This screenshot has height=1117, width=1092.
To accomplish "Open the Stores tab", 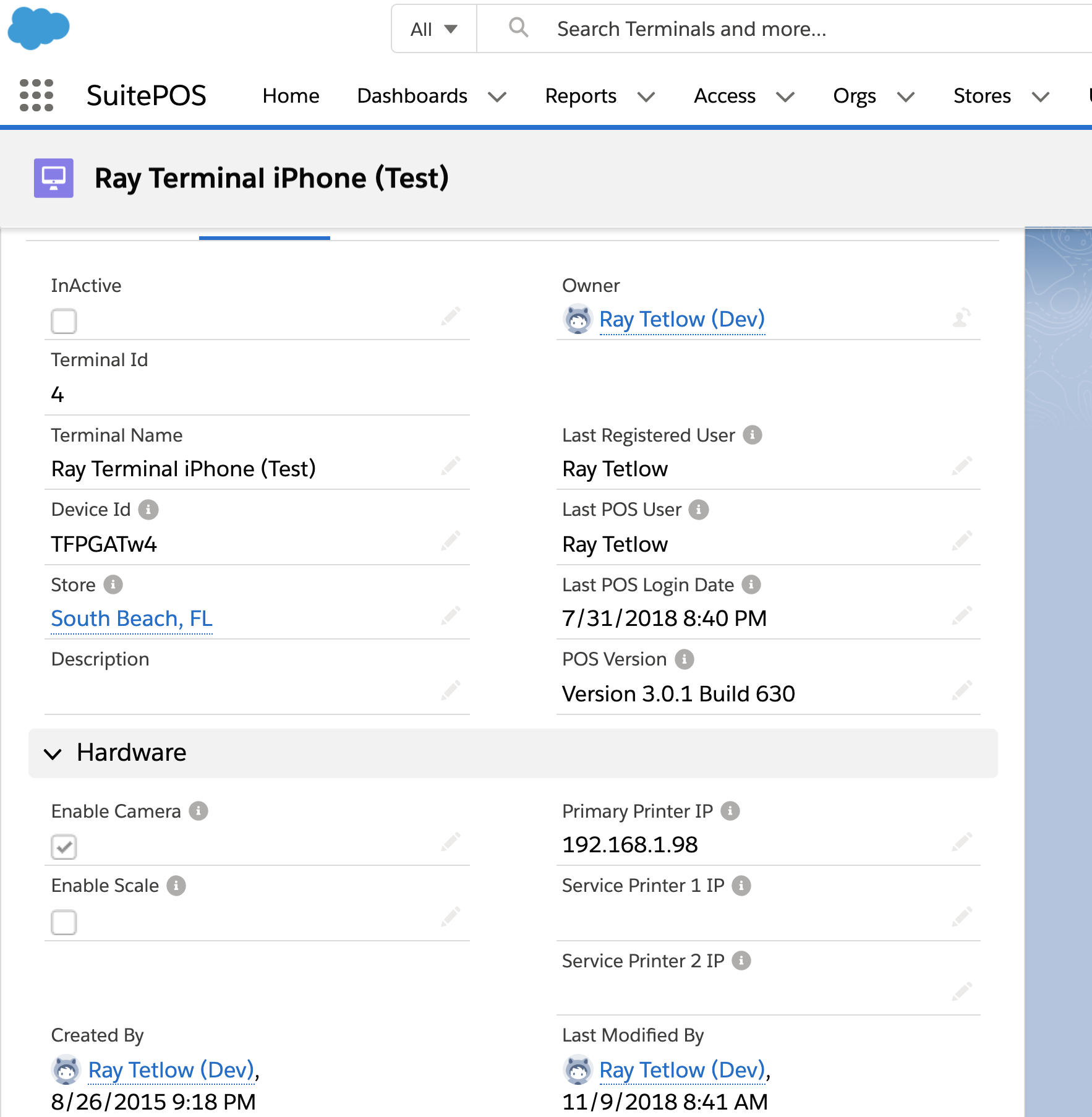I will (x=982, y=96).
